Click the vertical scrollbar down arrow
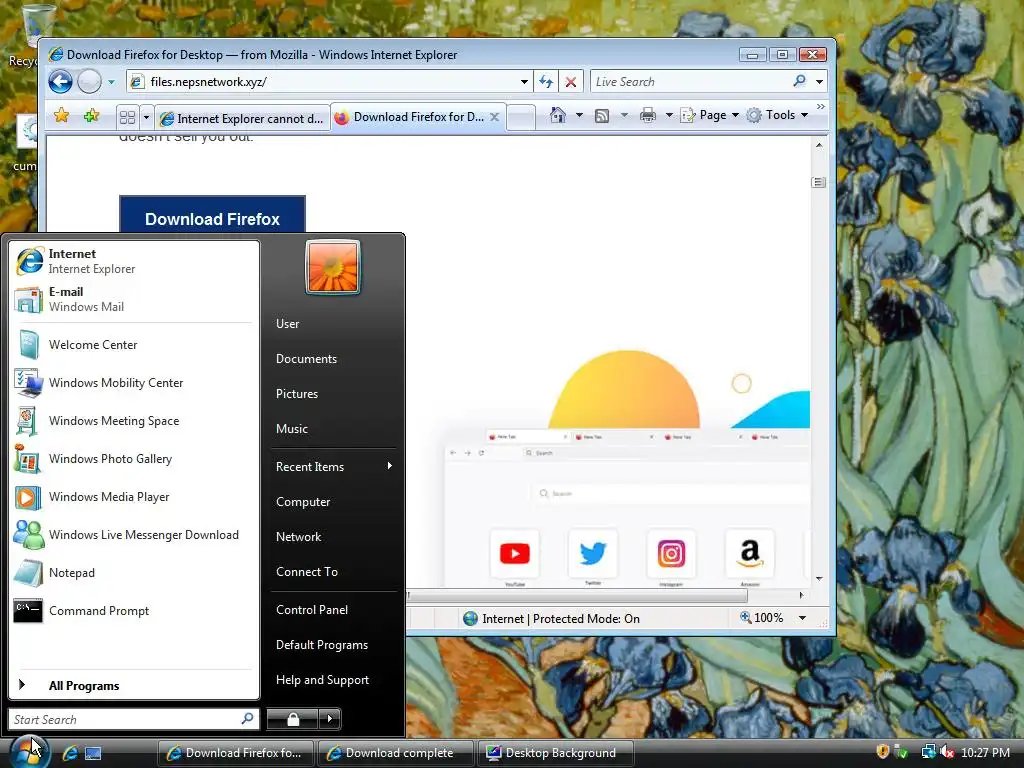This screenshot has height=768, width=1024. (x=819, y=579)
